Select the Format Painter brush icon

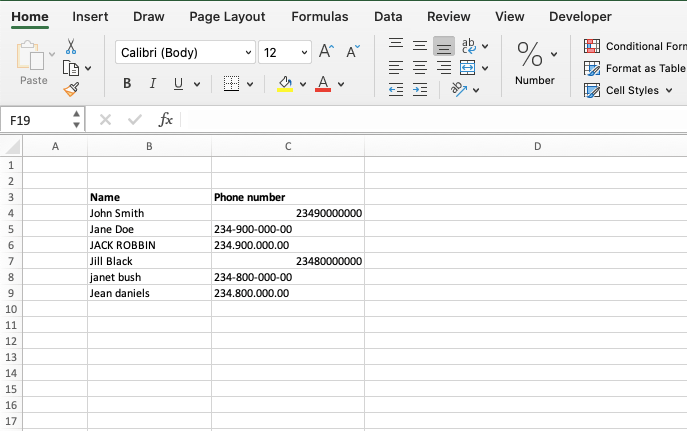(71, 89)
